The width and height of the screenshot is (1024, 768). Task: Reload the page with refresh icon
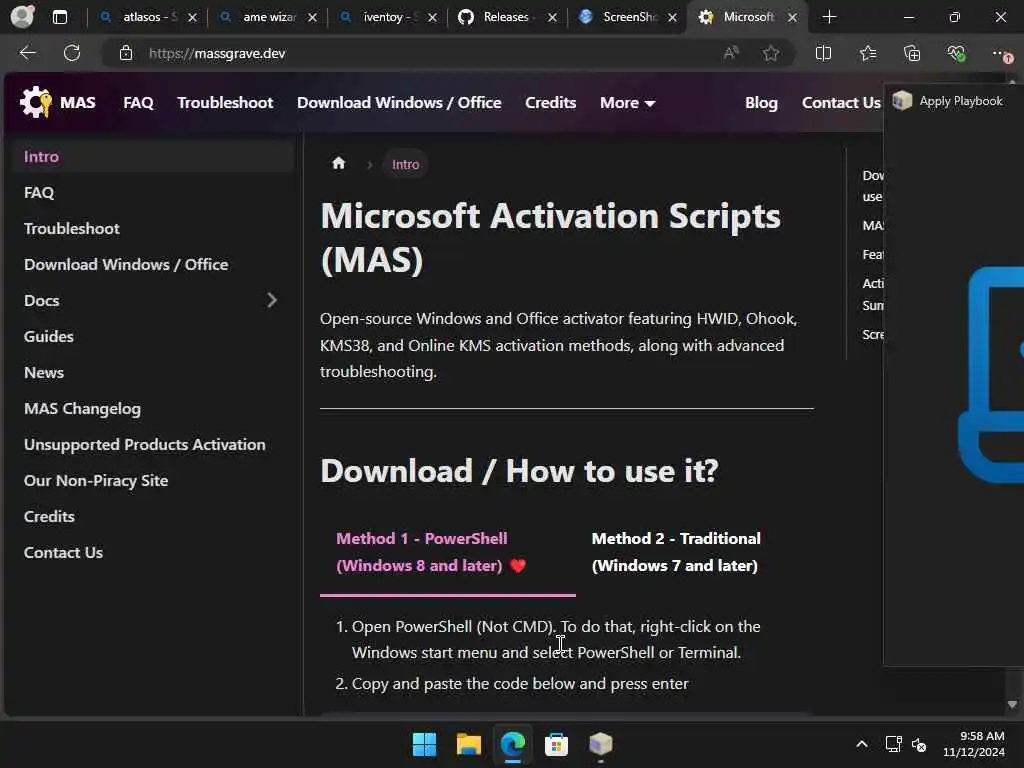[72, 53]
